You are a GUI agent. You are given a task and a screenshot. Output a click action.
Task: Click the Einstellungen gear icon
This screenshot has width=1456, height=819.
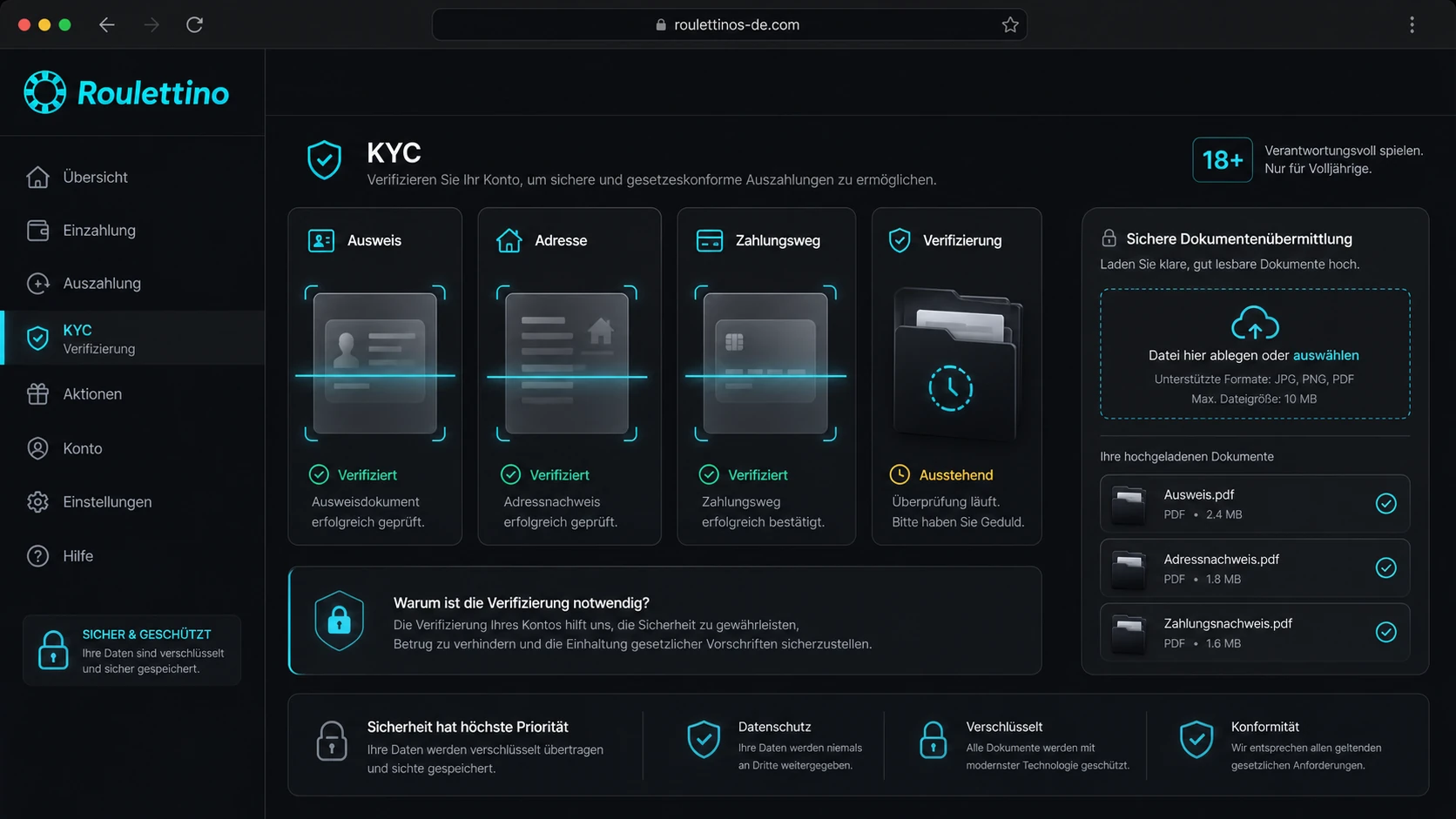pyautogui.click(x=37, y=501)
